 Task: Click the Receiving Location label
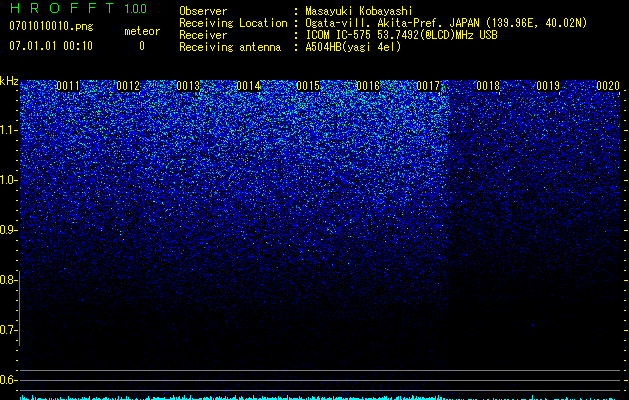coord(233,23)
